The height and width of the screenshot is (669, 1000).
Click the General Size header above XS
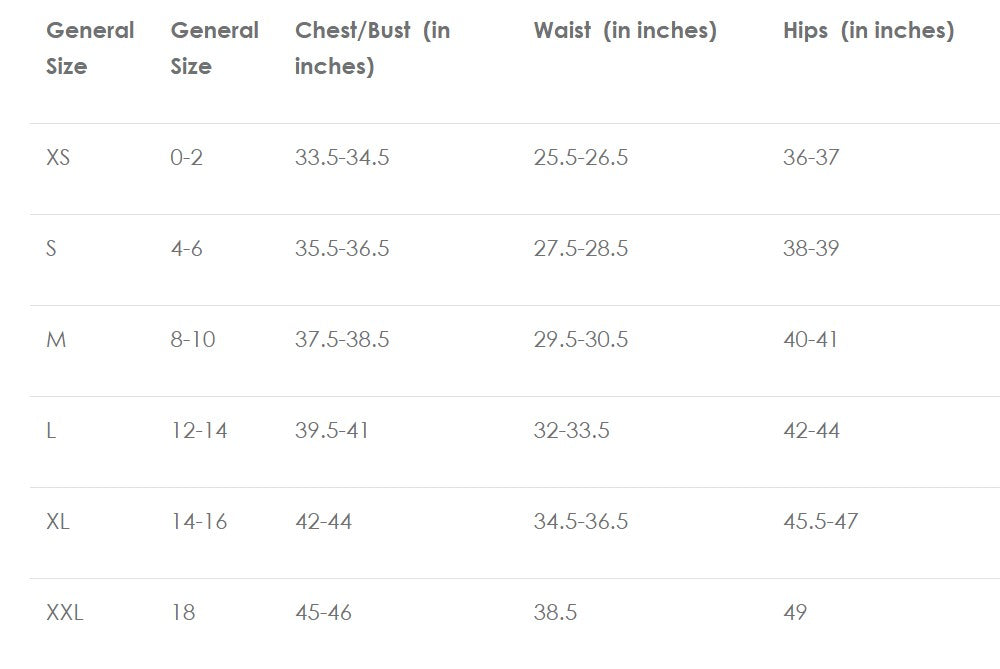(90, 48)
